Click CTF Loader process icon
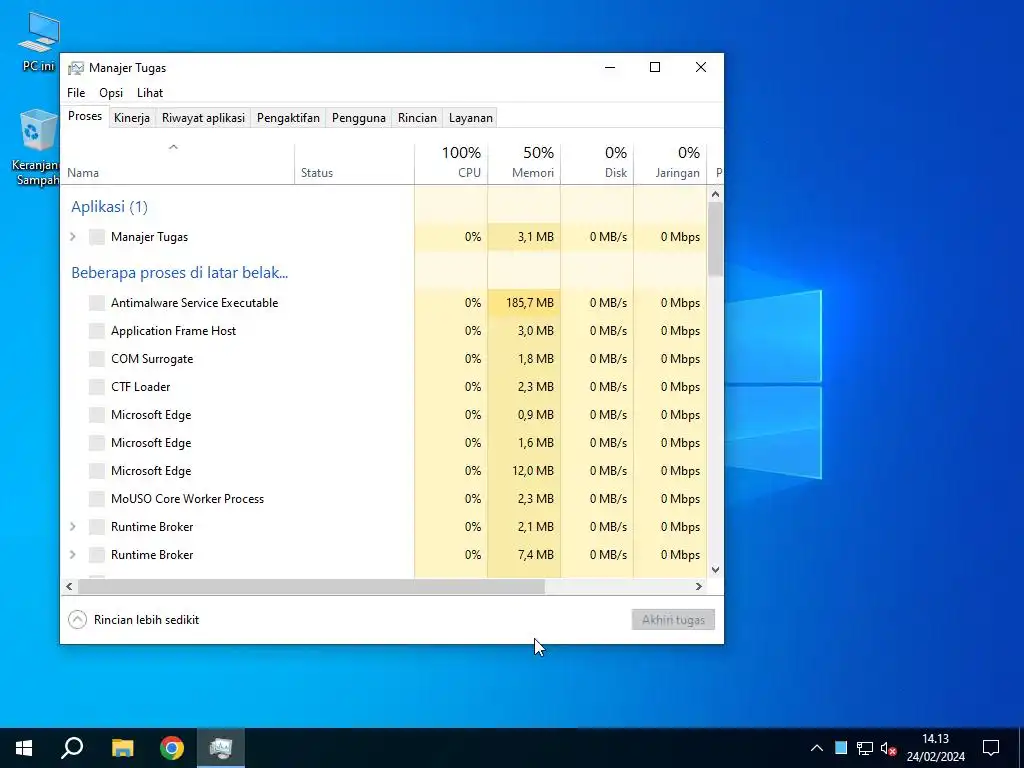Viewport: 1024px width, 768px height. click(x=97, y=387)
